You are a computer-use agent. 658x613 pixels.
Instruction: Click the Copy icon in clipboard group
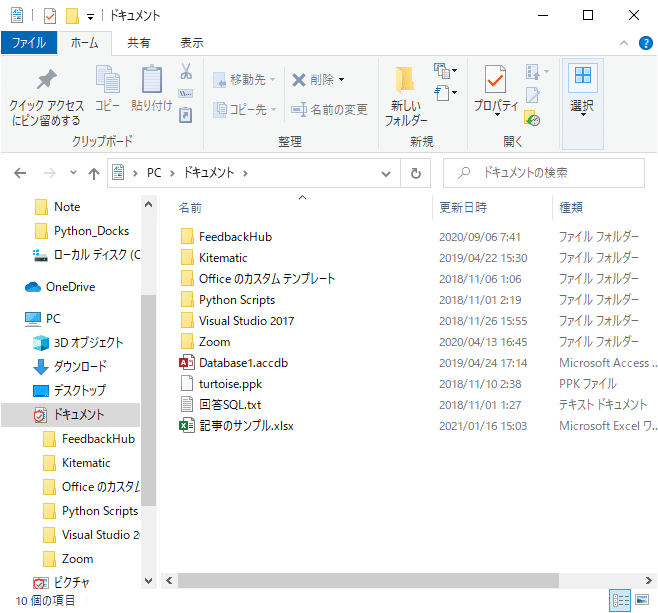tap(108, 79)
